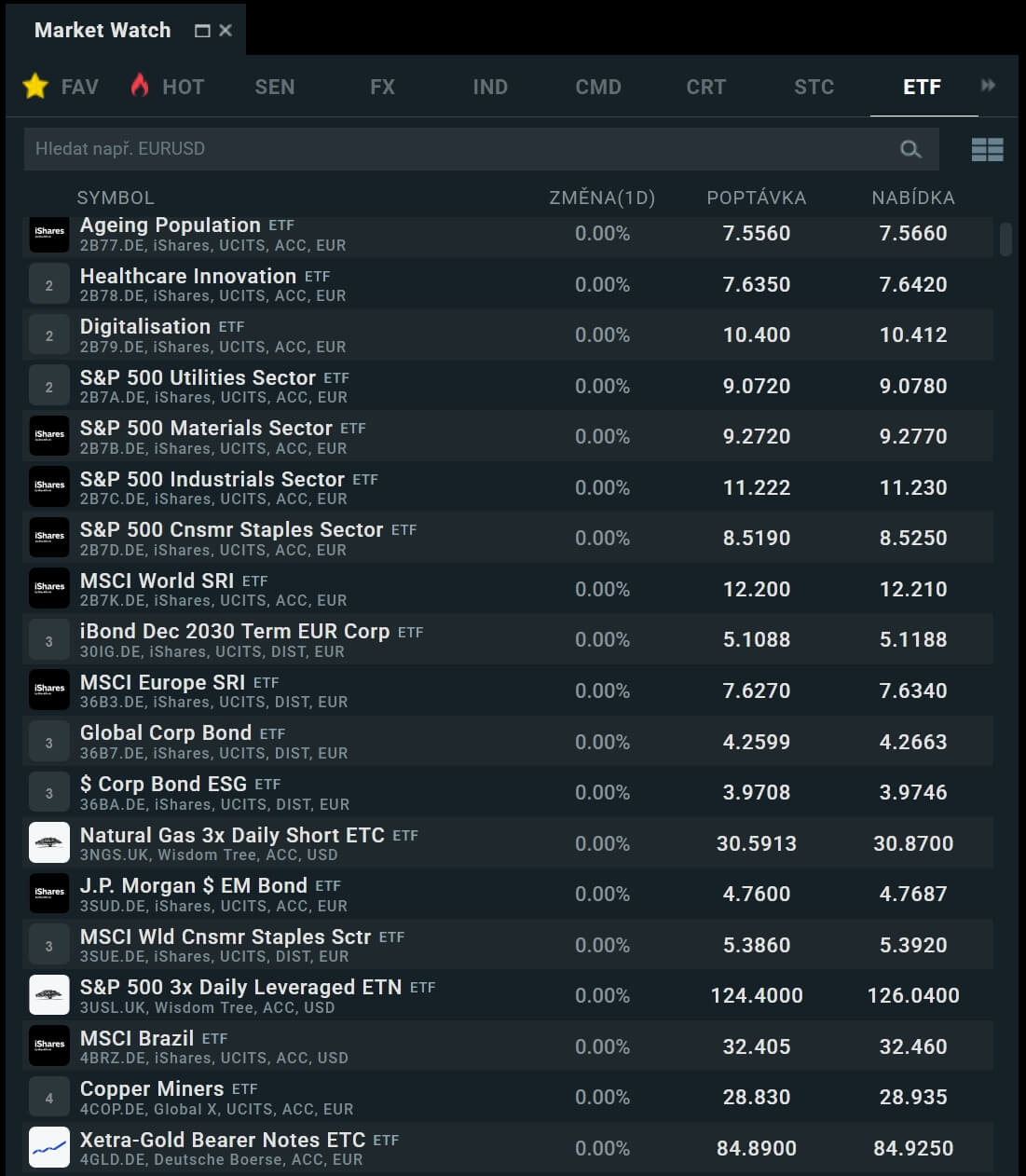Click the group badge beside Copper Miners

click(49, 1098)
